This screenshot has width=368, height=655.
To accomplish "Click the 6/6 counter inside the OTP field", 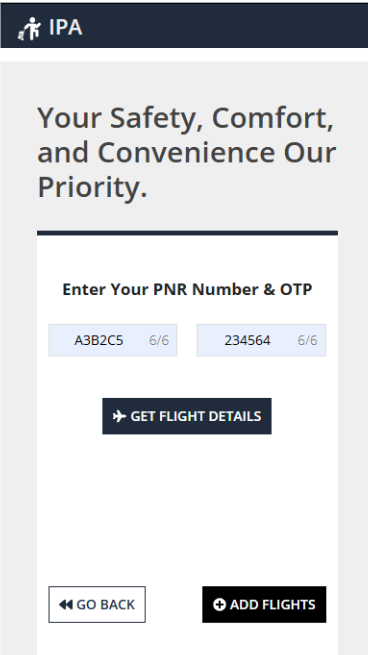I will [x=307, y=340].
